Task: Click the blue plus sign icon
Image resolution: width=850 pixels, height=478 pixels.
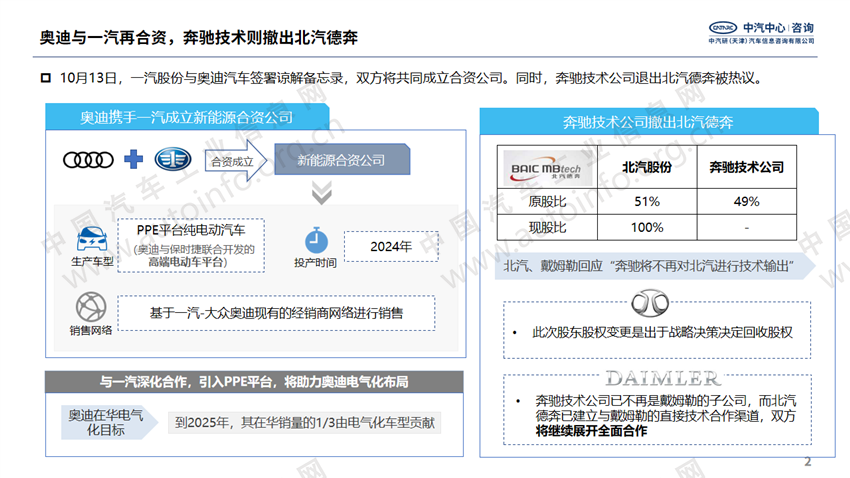Action: pos(133,159)
